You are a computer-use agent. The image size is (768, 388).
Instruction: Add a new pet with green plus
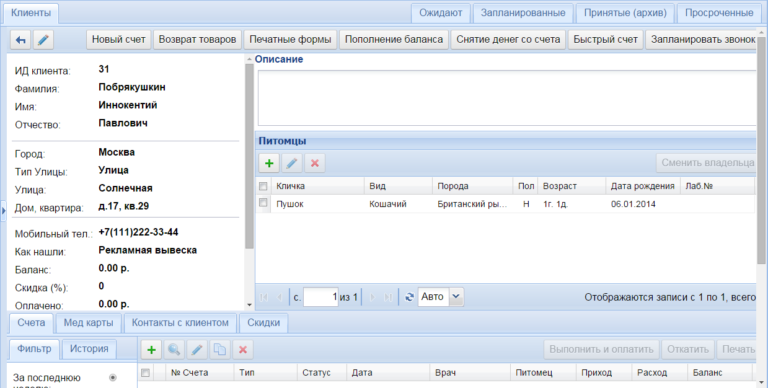pyautogui.click(x=269, y=163)
